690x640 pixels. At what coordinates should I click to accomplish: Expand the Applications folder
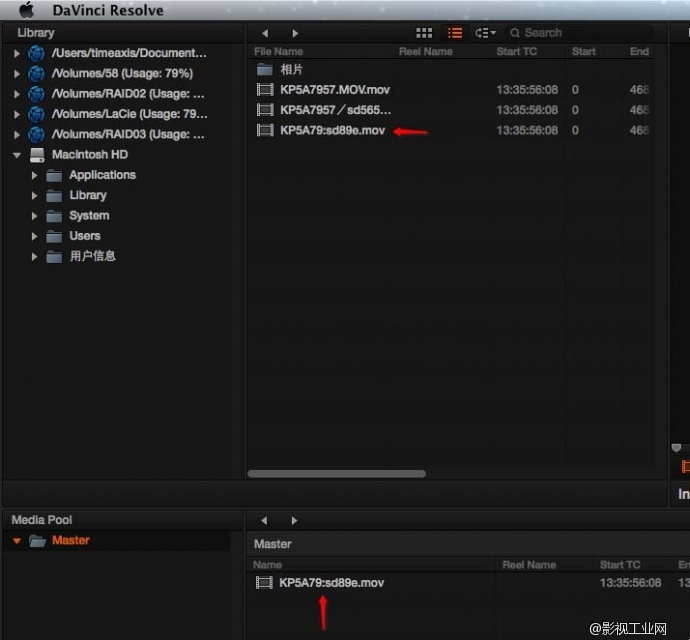pyautogui.click(x=35, y=175)
